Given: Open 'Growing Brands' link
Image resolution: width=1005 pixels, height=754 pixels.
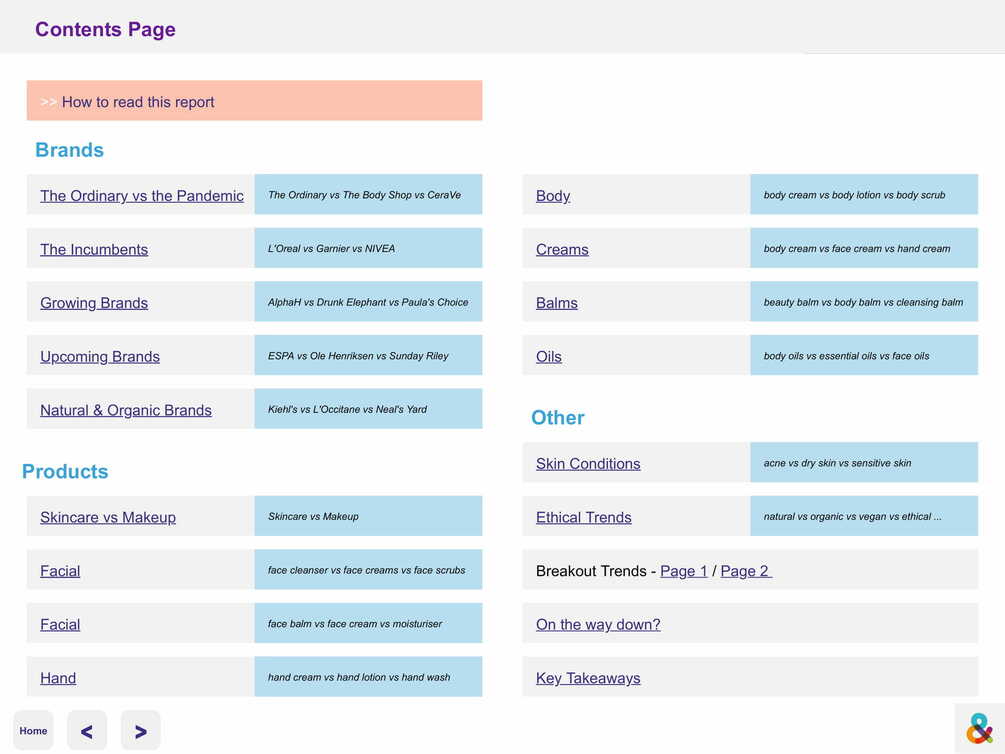Looking at the screenshot, I should click(94, 303).
